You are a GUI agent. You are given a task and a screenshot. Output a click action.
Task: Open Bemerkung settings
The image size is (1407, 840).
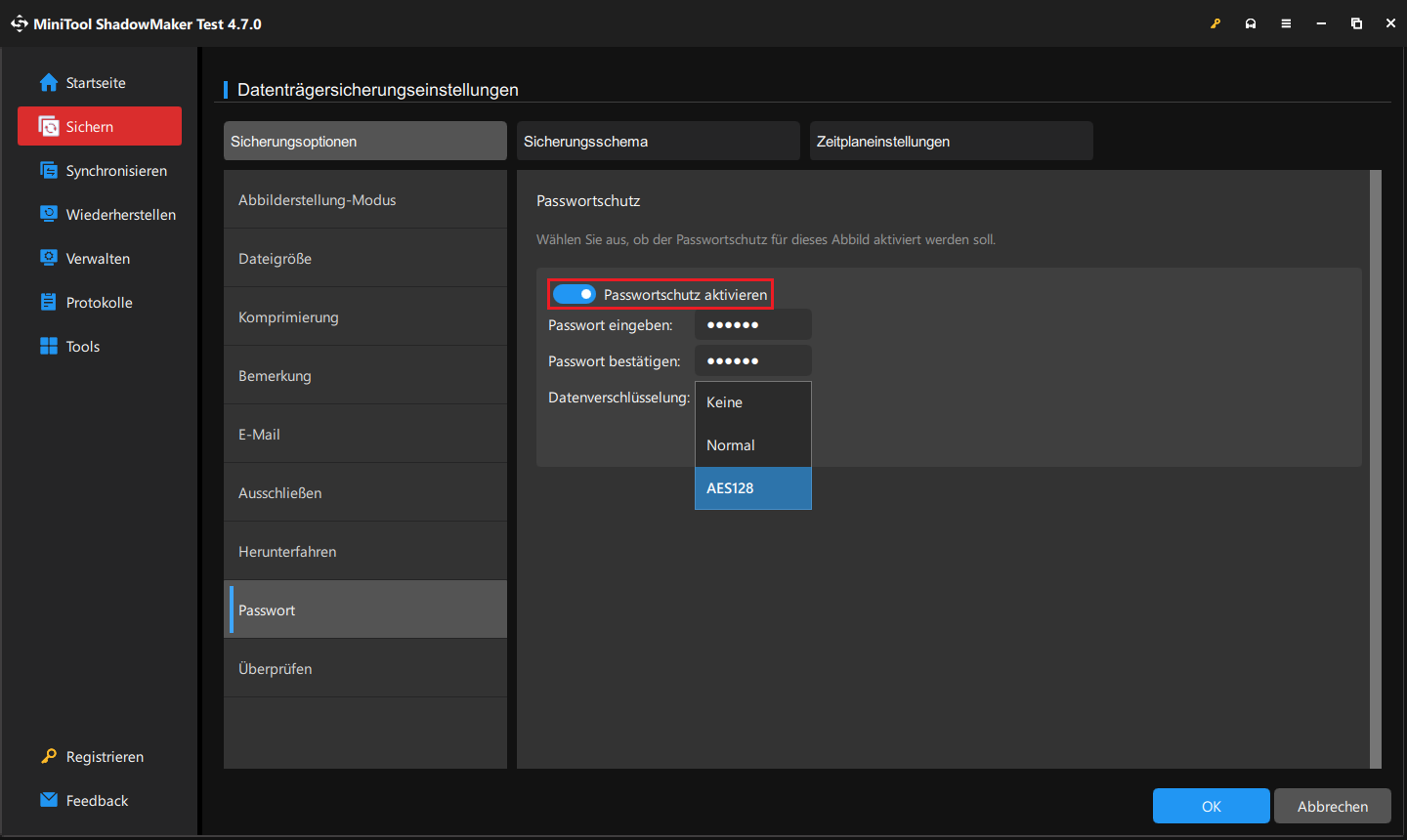(365, 375)
